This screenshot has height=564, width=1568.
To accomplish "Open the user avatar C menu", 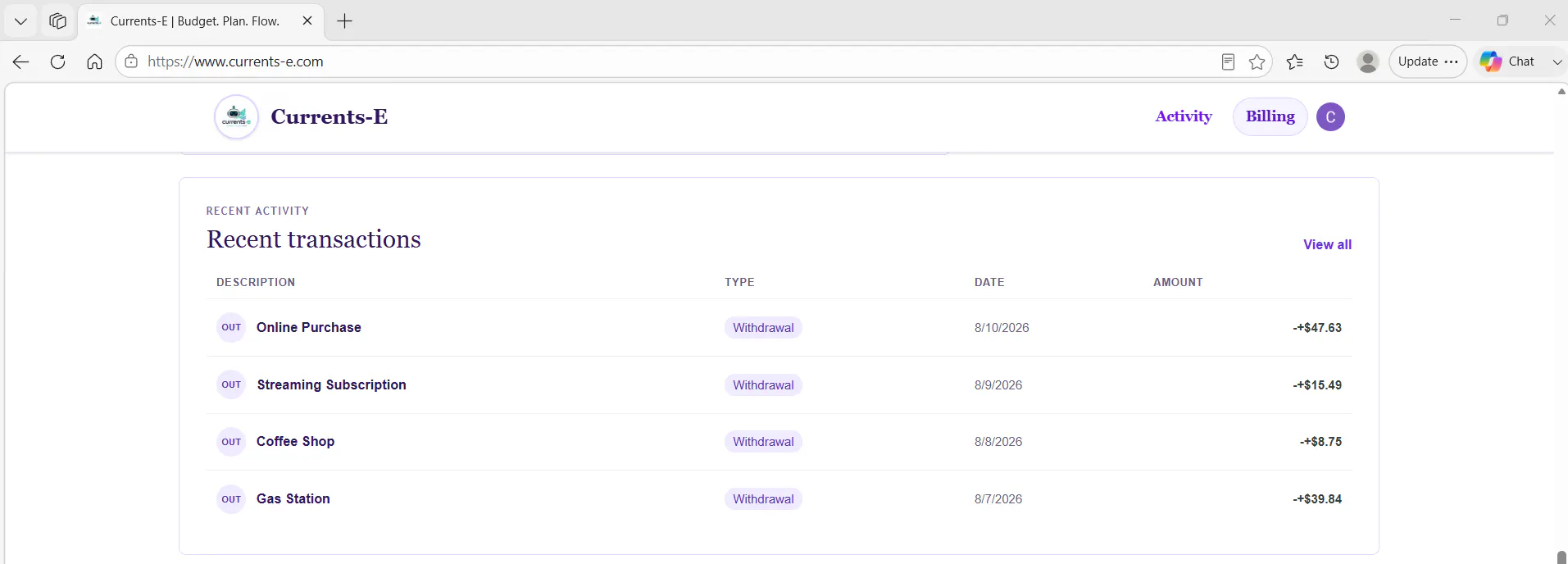I will click(x=1330, y=117).
